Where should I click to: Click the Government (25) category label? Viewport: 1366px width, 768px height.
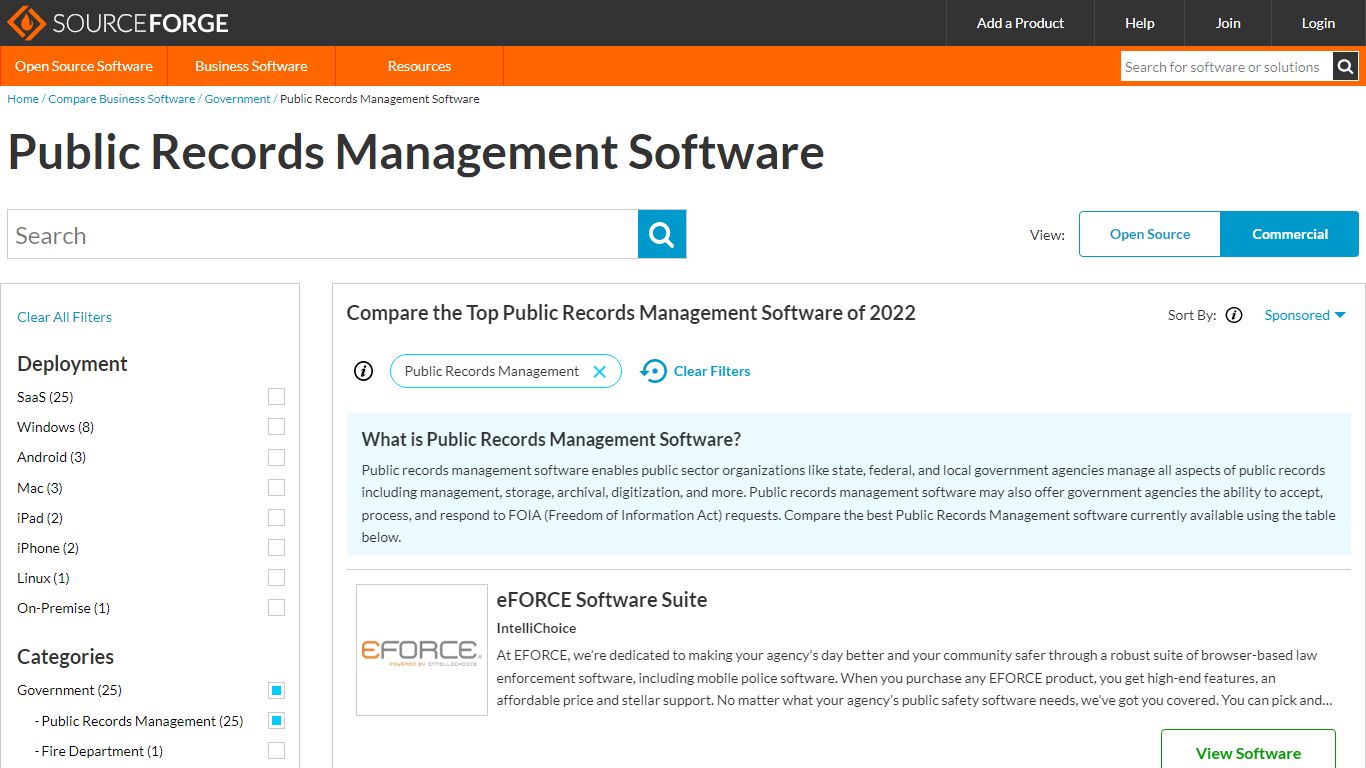(x=69, y=690)
